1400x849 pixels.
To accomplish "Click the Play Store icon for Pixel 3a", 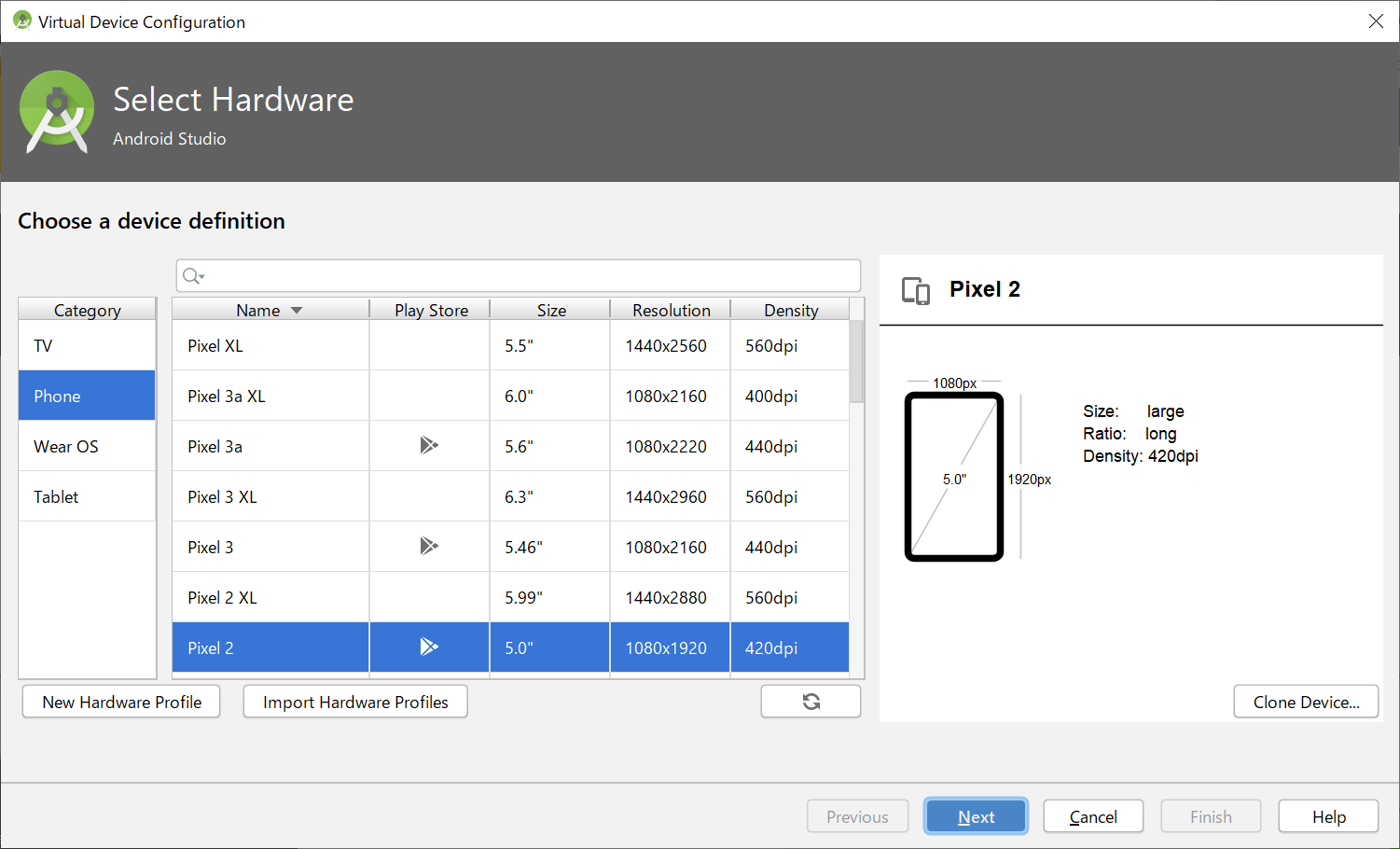I will coord(428,446).
